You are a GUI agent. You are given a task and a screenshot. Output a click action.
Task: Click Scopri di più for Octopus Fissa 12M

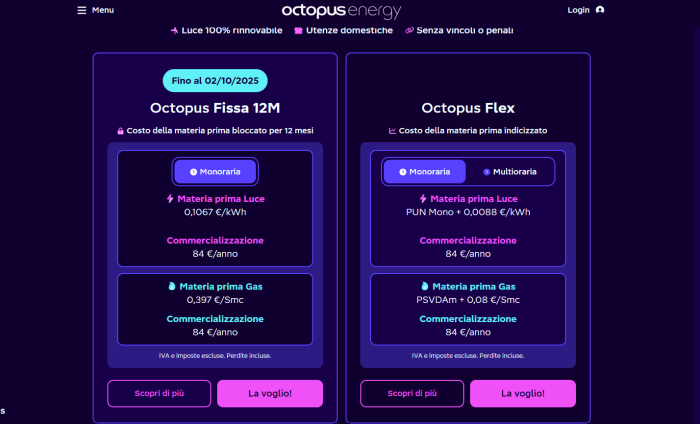coord(159,394)
